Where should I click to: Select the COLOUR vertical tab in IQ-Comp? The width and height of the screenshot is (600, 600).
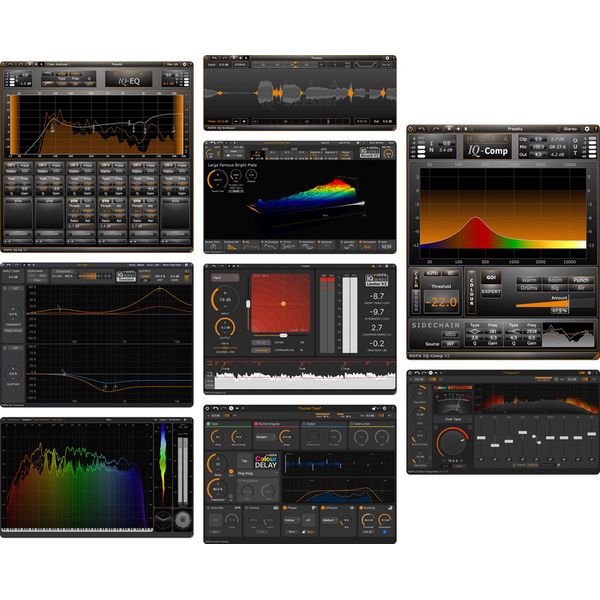click(471, 292)
